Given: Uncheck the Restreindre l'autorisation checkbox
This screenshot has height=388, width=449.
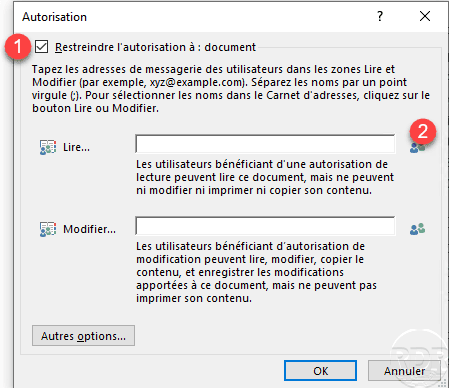Looking at the screenshot, I should 42,47.
